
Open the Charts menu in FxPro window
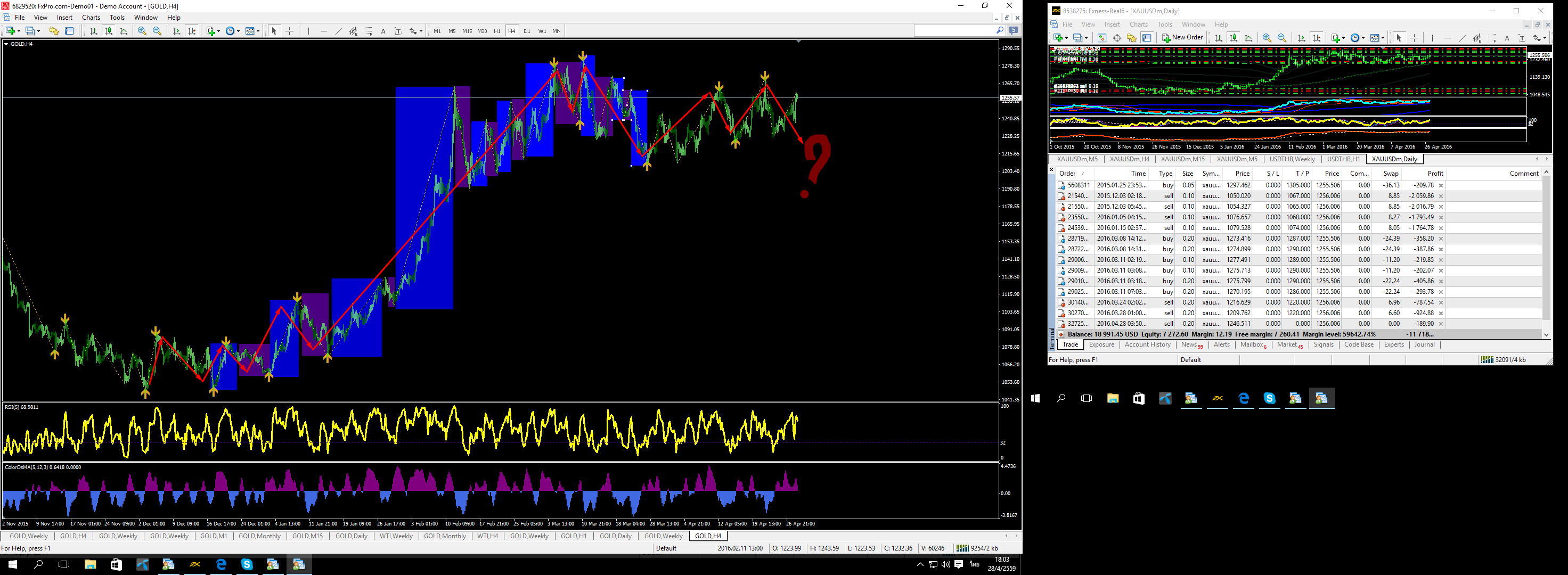pyautogui.click(x=91, y=18)
